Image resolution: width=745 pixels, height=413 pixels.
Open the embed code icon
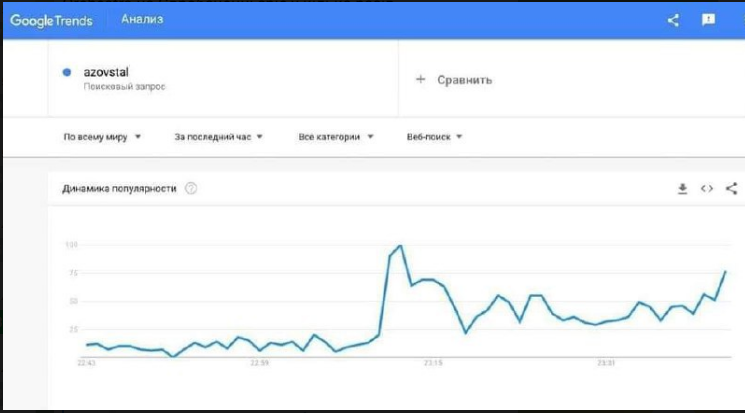point(707,188)
